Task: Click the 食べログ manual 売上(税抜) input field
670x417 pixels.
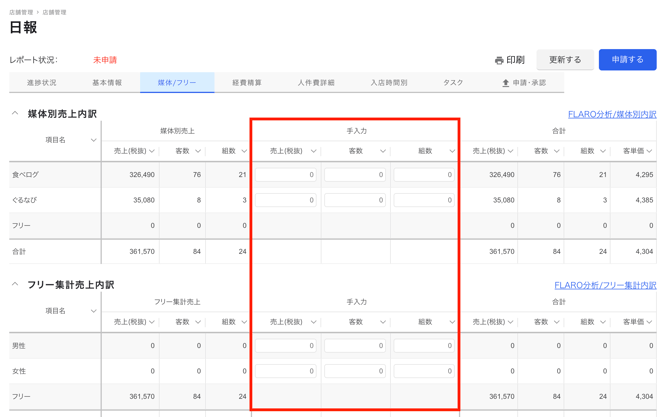Action: (286, 175)
